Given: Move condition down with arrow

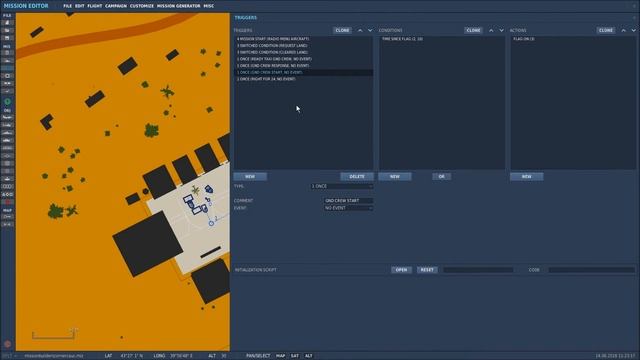Looking at the screenshot, I should pyautogui.click(x=501, y=30).
